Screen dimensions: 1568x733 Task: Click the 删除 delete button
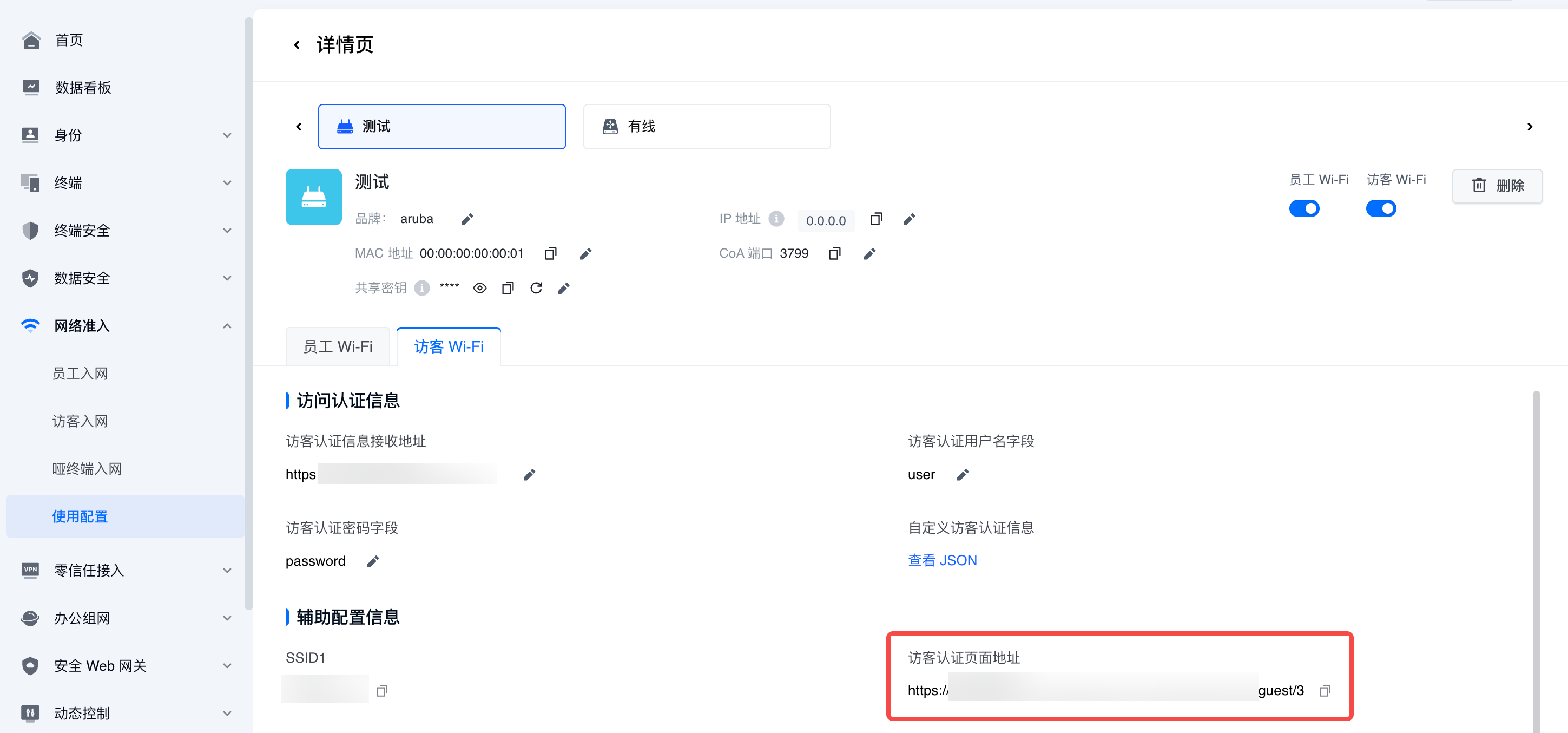(x=1497, y=186)
